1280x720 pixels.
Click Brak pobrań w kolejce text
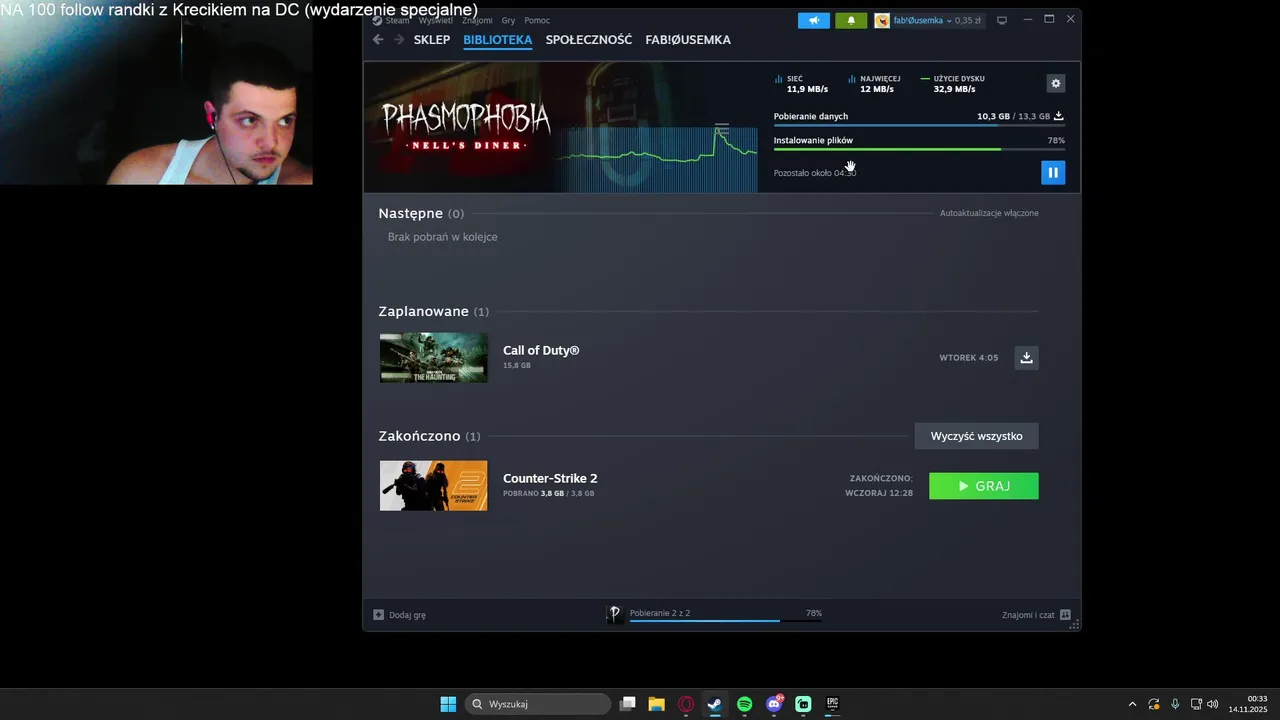443,237
